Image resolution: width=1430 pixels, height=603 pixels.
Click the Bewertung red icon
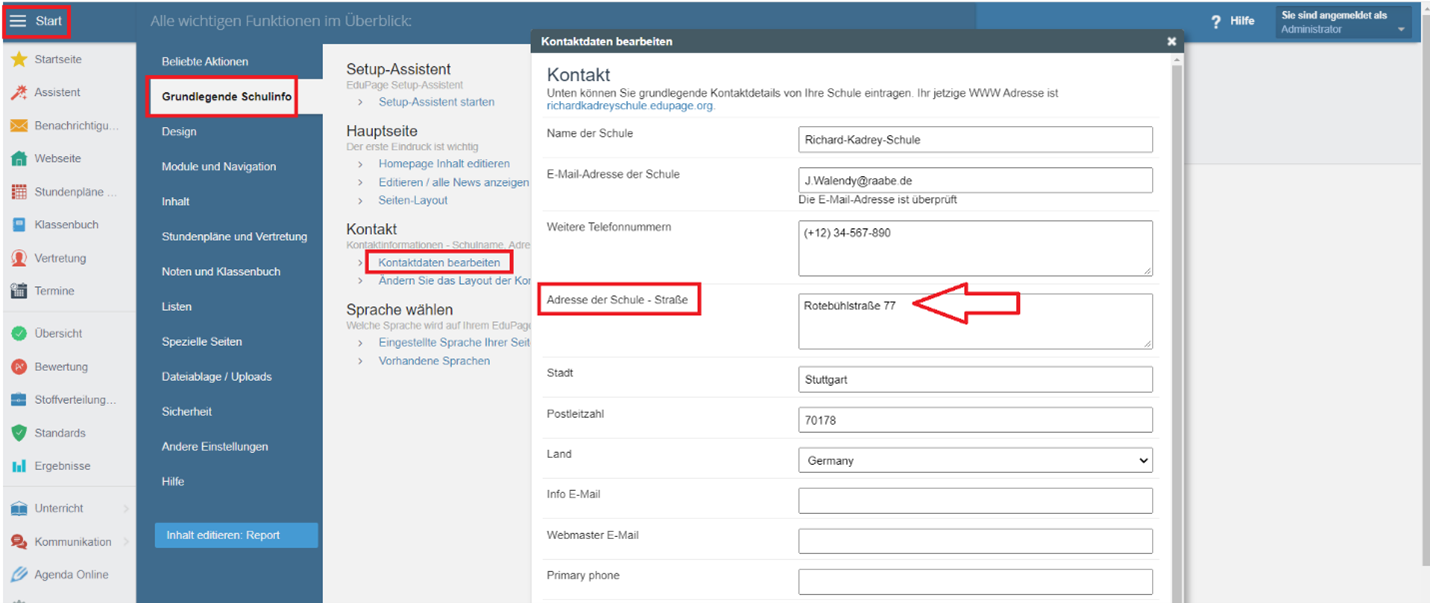[18, 367]
